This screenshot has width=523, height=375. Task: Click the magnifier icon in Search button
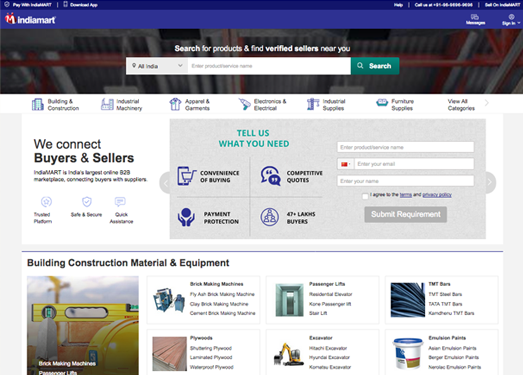pos(360,66)
